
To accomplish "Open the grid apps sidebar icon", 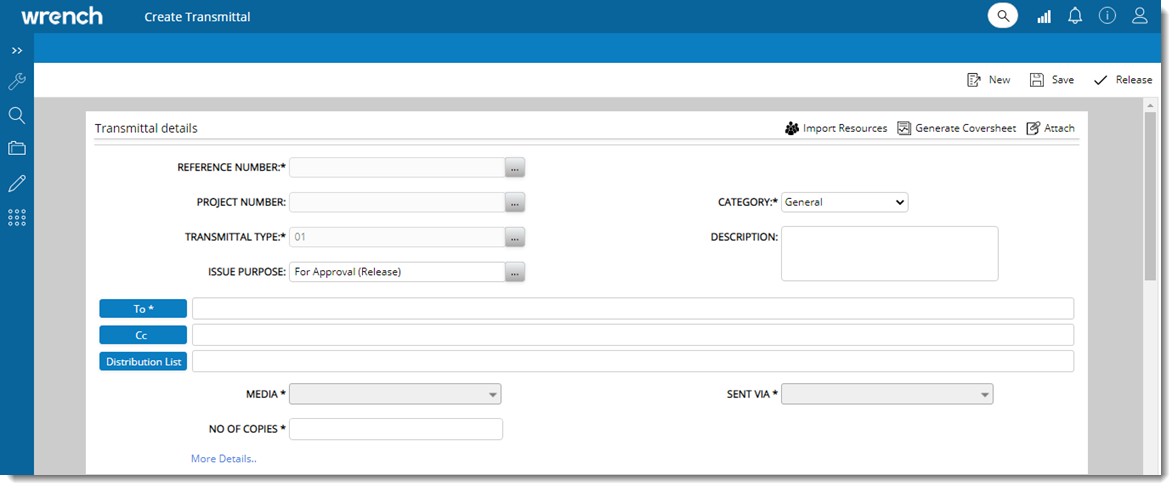I will pyautogui.click(x=17, y=217).
